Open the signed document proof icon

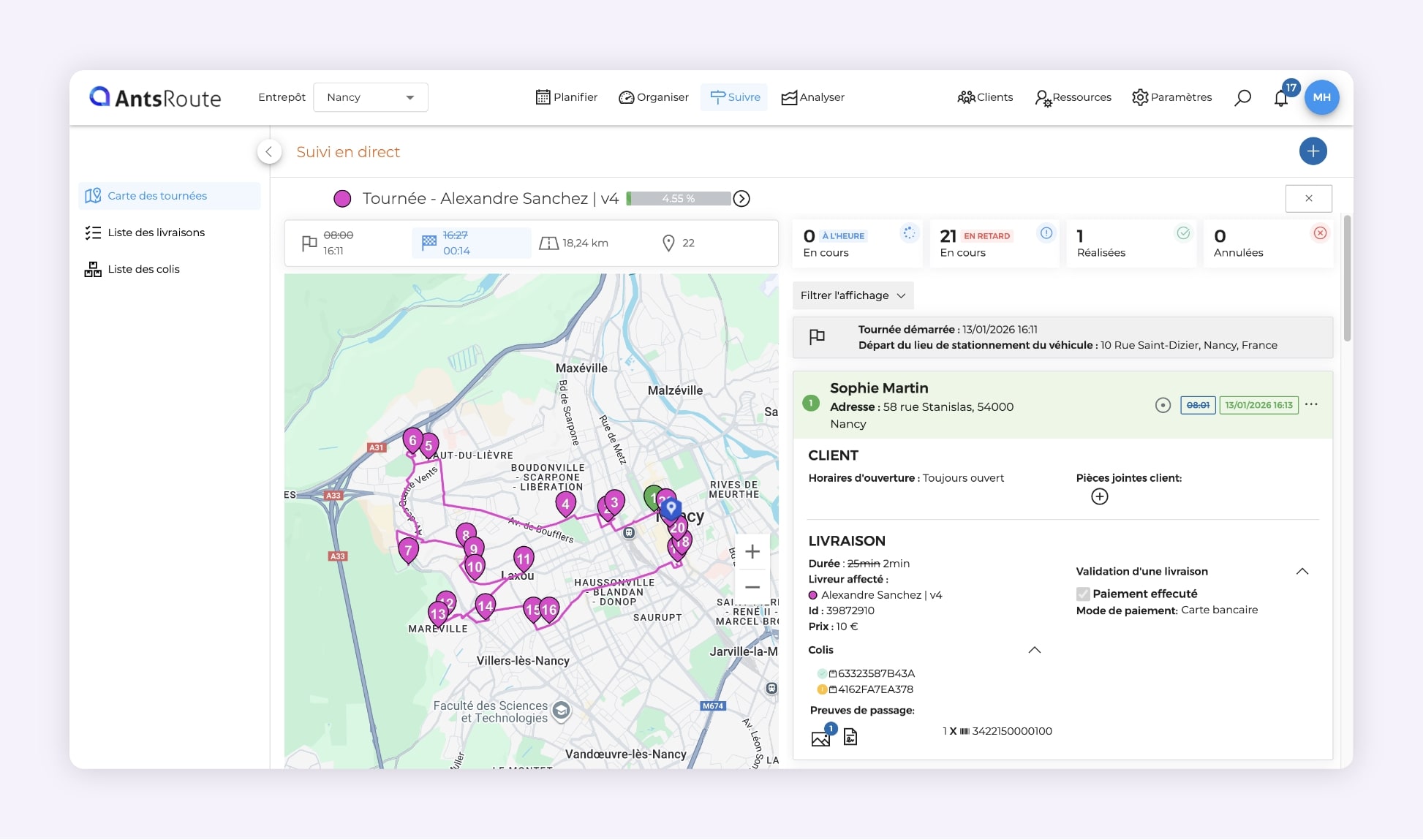pyautogui.click(x=850, y=737)
